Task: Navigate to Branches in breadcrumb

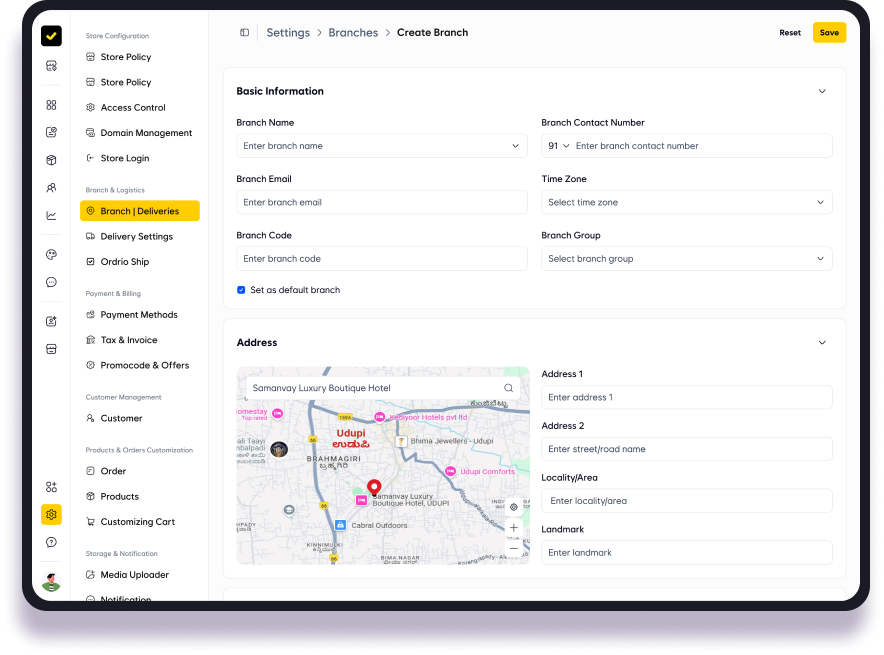Action: [x=353, y=33]
